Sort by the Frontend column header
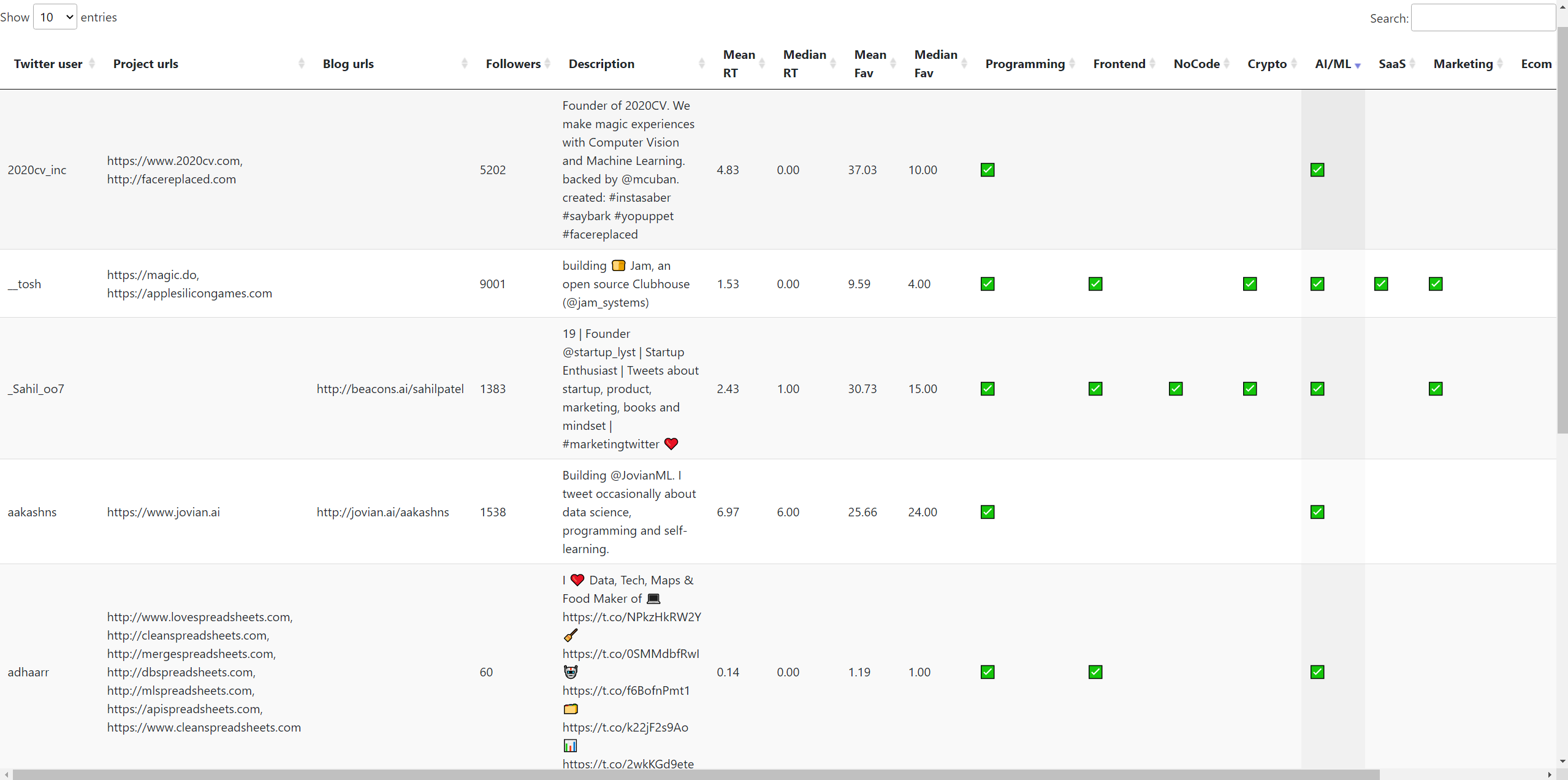The image size is (1568, 780). (x=1119, y=64)
